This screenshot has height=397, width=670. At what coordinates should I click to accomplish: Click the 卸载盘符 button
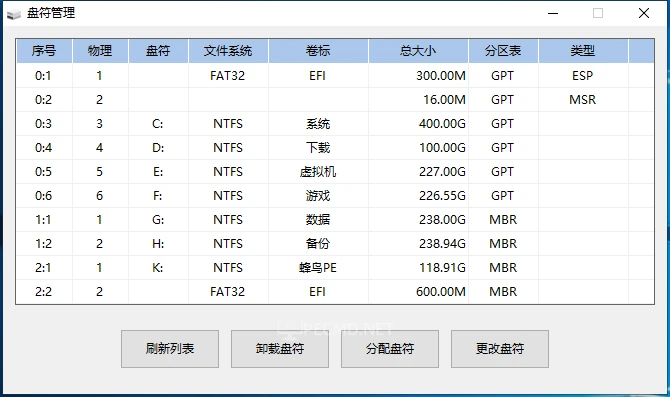click(x=280, y=349)
